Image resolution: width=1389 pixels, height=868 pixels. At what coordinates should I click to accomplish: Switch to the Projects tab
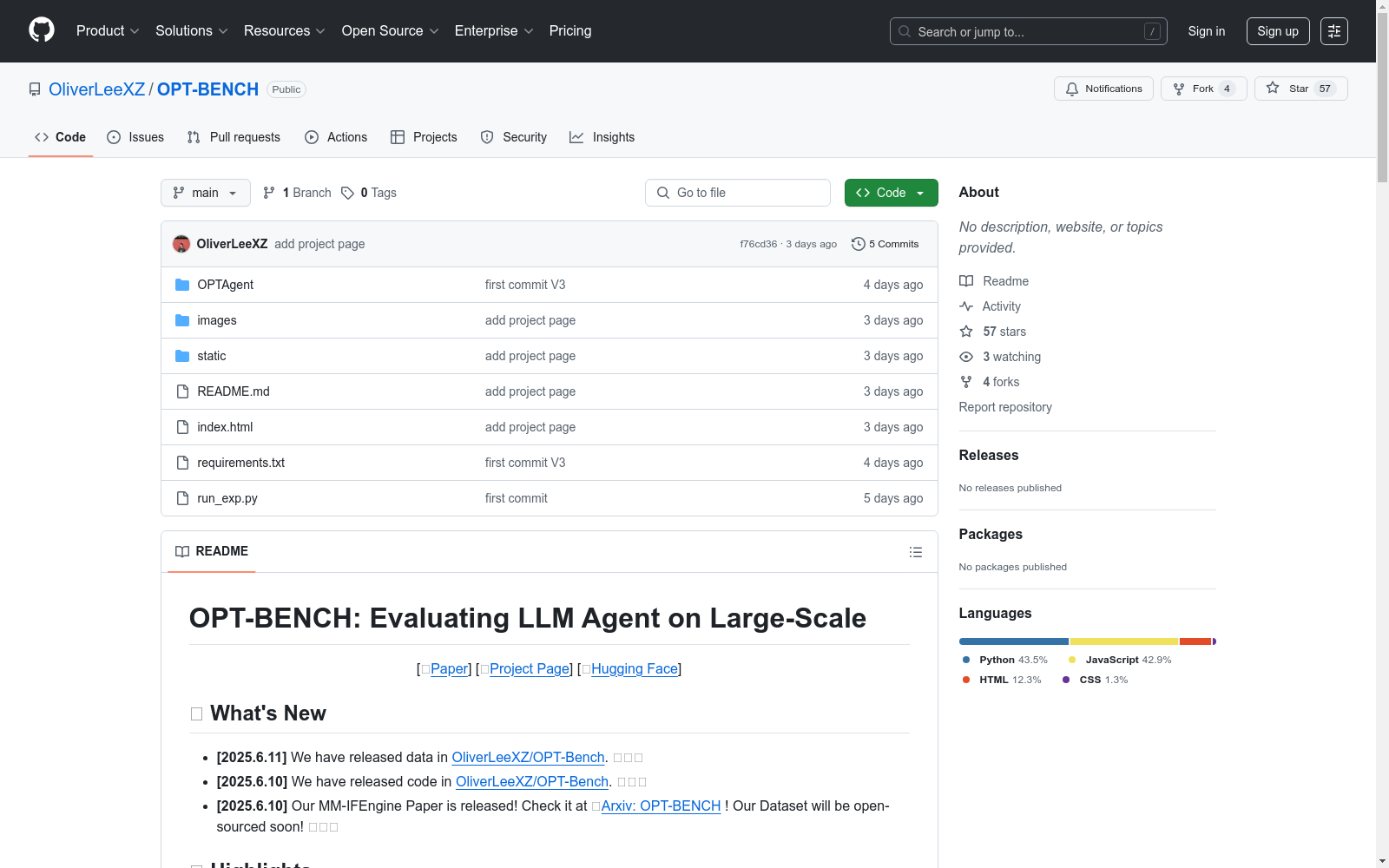click(x=424, y=137)
